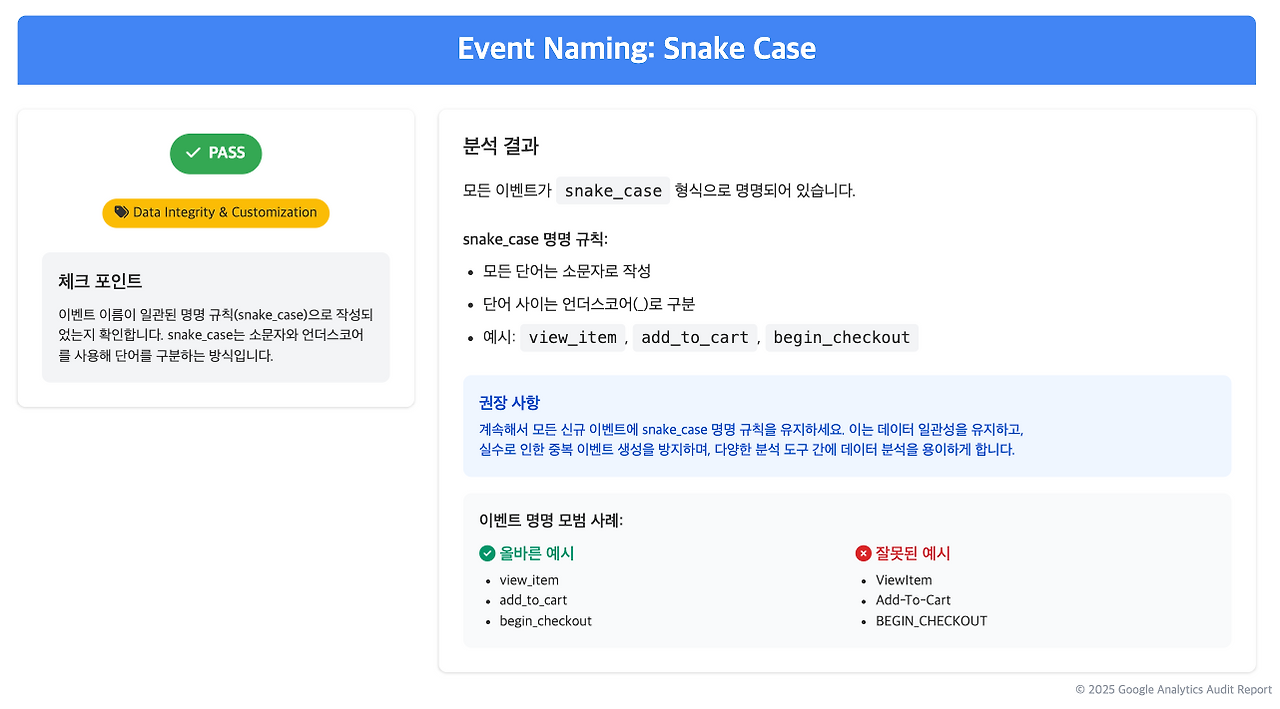Select the 체크 포인트 heading
This screenshot has height=709, width=1280.
tap(100, 281)
